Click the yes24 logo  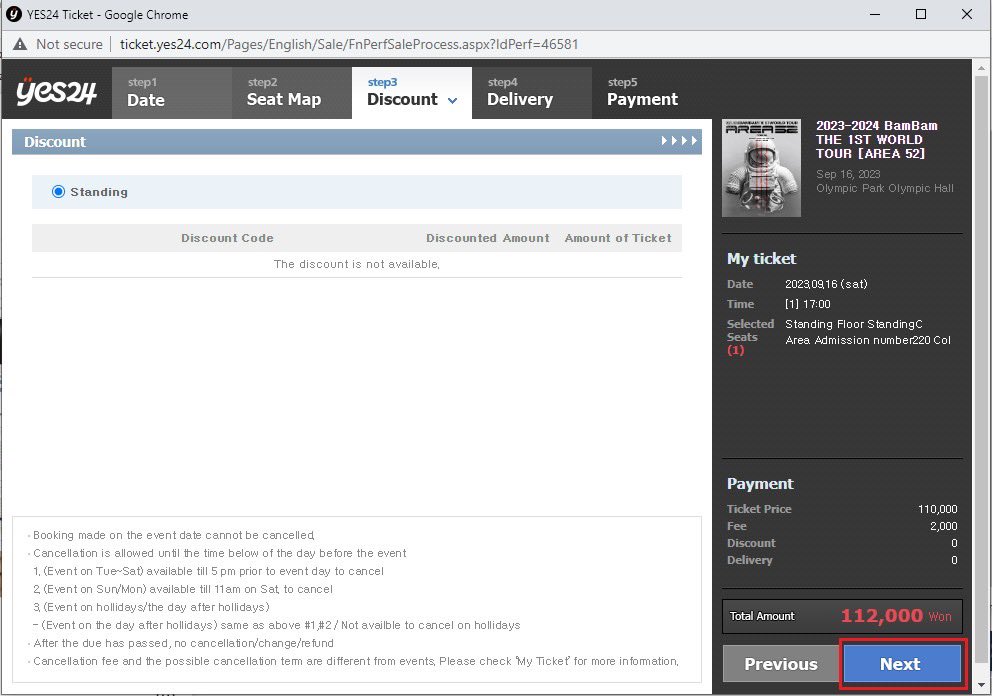56,92
